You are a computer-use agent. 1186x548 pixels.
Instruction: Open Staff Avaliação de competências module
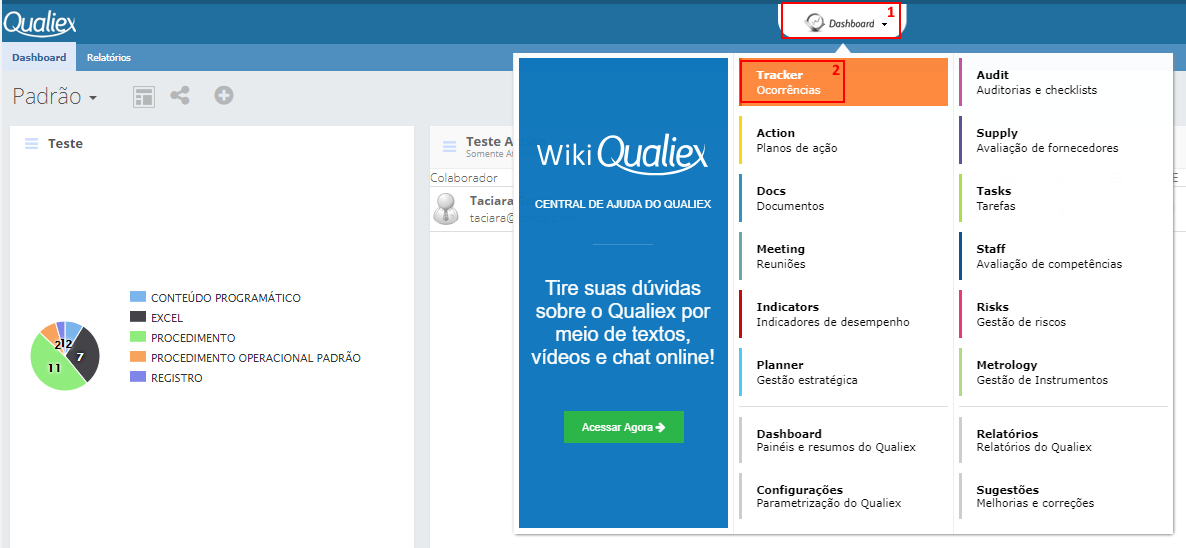(x=1063, y=256)
